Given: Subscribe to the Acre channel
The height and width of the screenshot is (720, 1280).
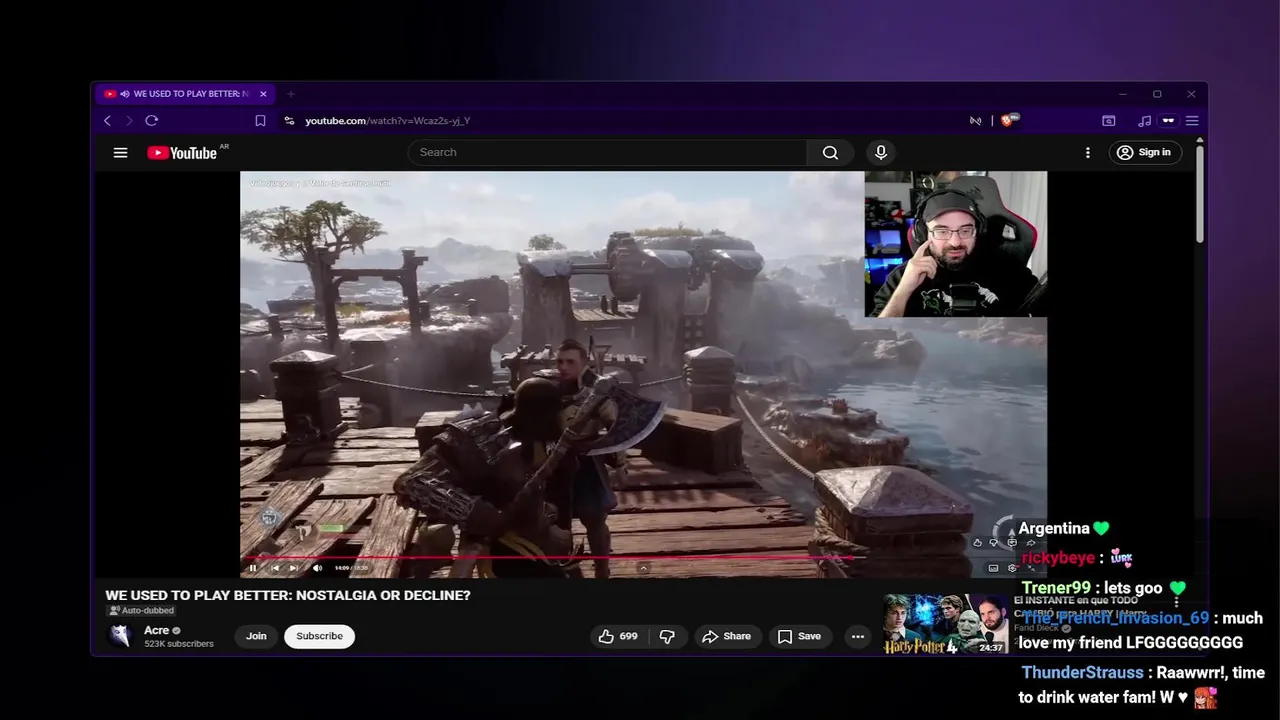Looking at the screenshot, I should point(319,636).
